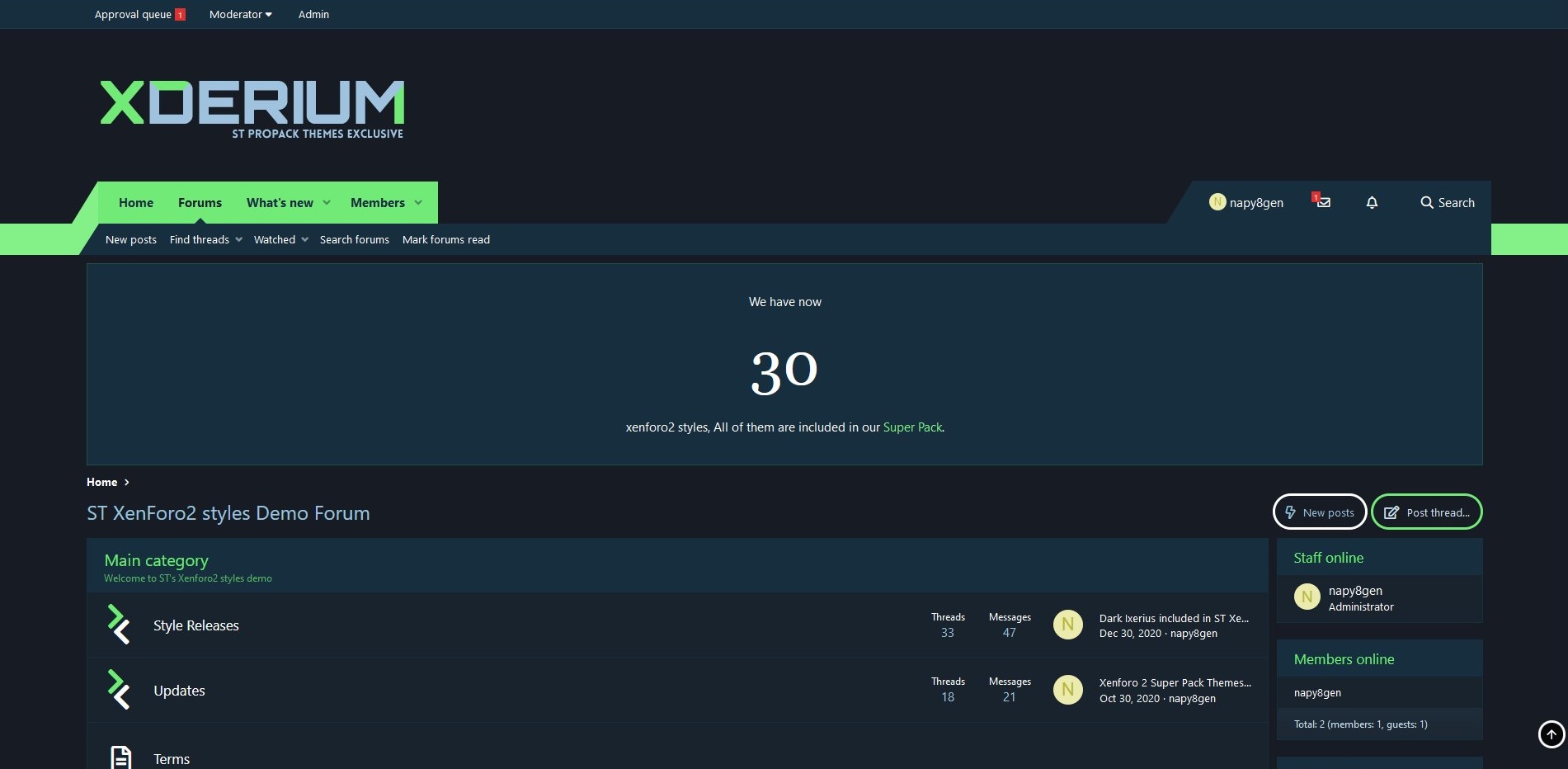Click New posts in sub-navigation
The width and height of the screenshot is (1568, 769).
pos(131,239)
